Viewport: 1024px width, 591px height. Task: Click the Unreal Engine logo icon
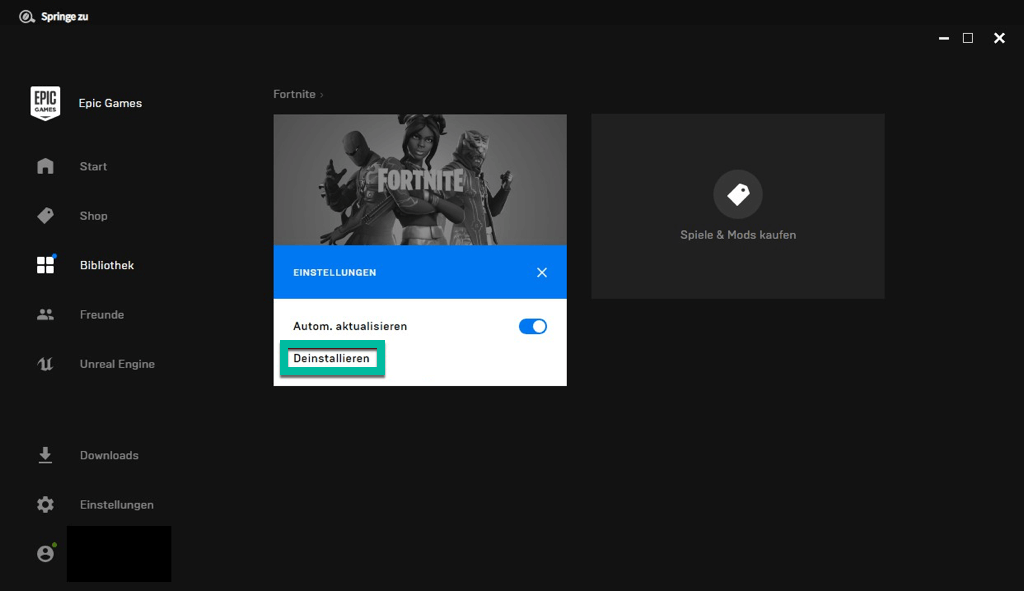click(45, 364)
